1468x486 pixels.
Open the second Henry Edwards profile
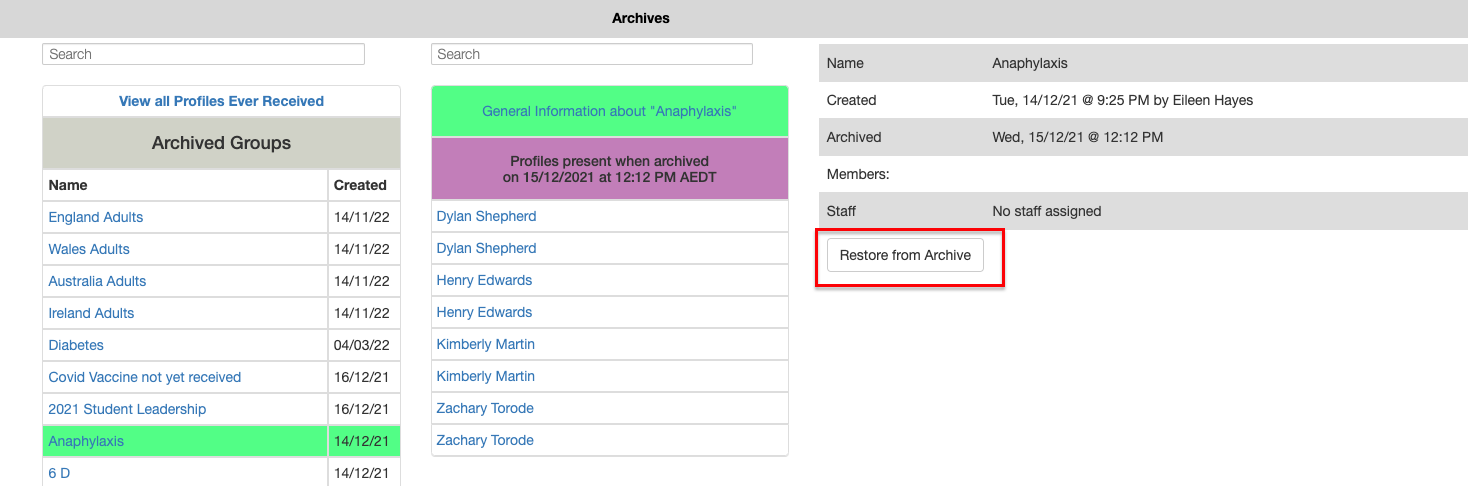click(x=484, y=312)
